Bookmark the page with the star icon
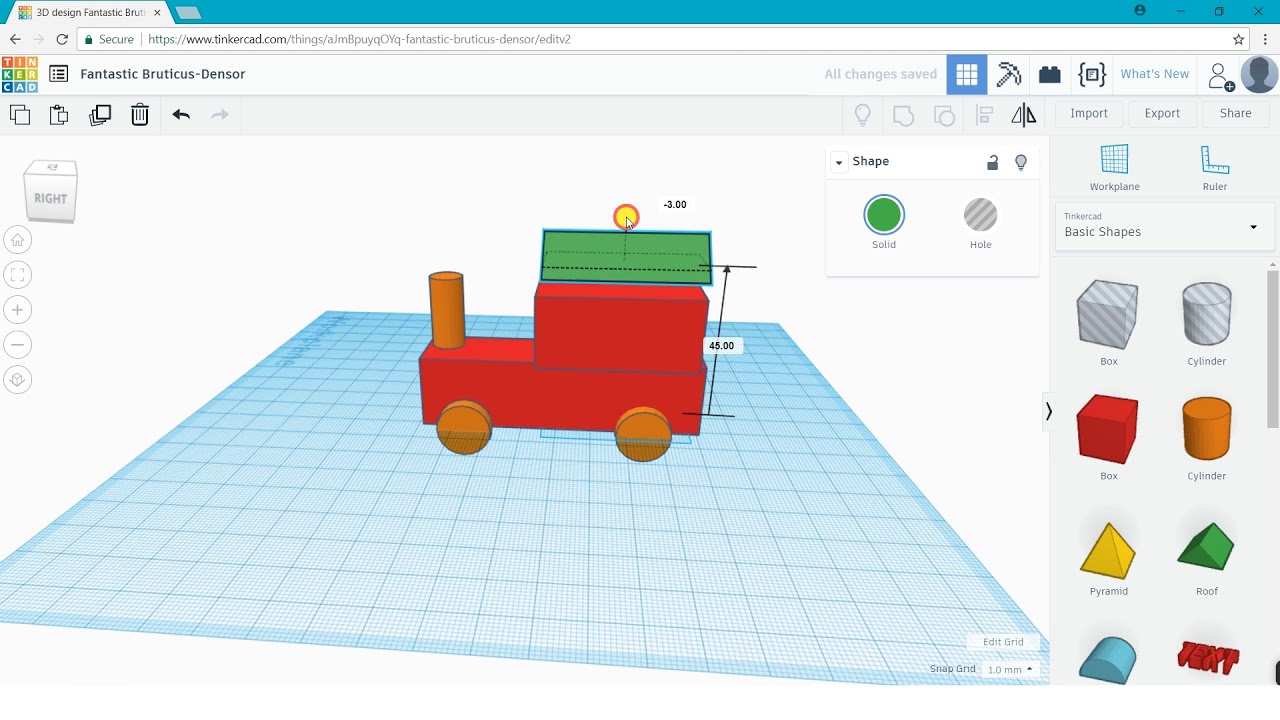1280x720 pixels. [1239, 40]
